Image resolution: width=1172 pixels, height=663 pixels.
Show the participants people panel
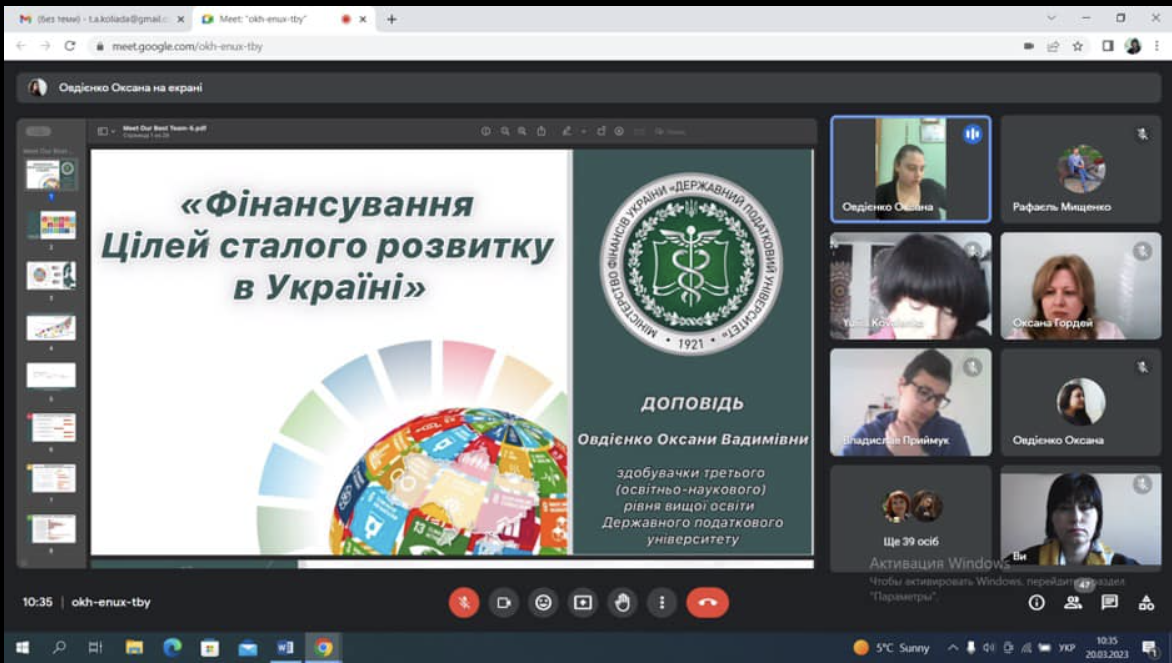pyautogui.click(x=1073, y=602)
